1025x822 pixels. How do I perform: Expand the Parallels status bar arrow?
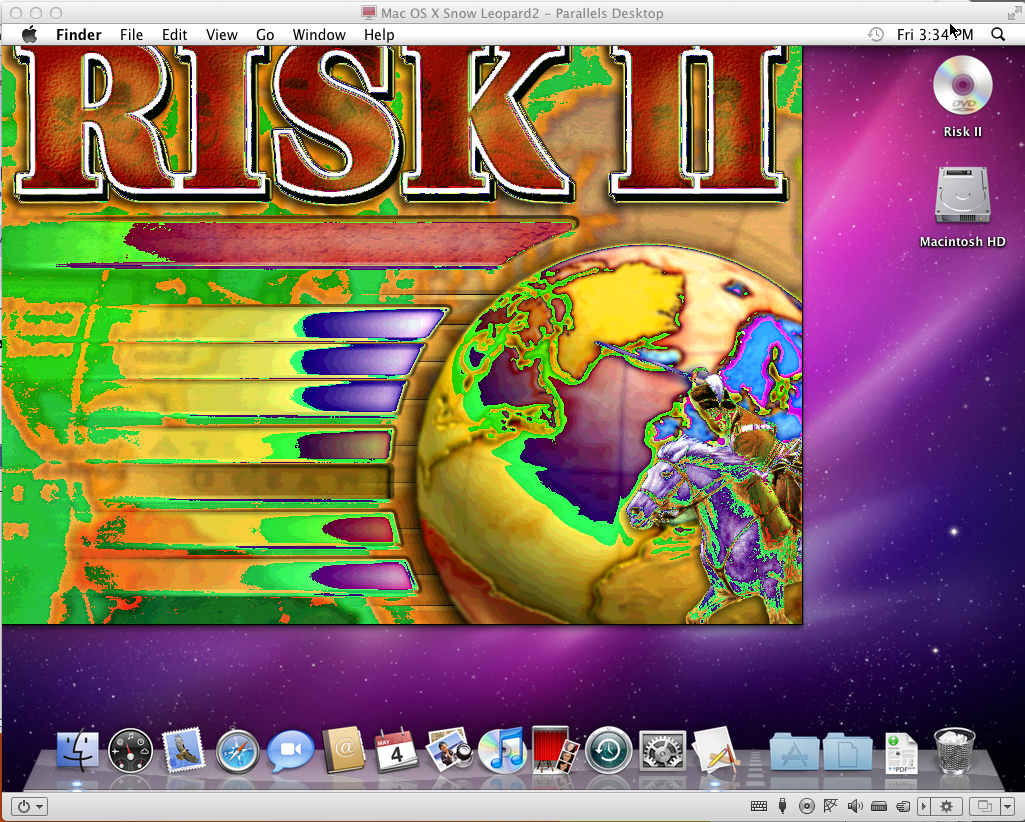point(924,806)
